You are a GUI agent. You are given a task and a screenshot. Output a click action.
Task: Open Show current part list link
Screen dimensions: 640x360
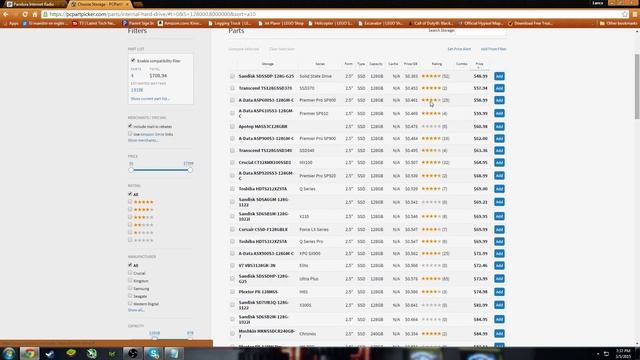(150, 99)
